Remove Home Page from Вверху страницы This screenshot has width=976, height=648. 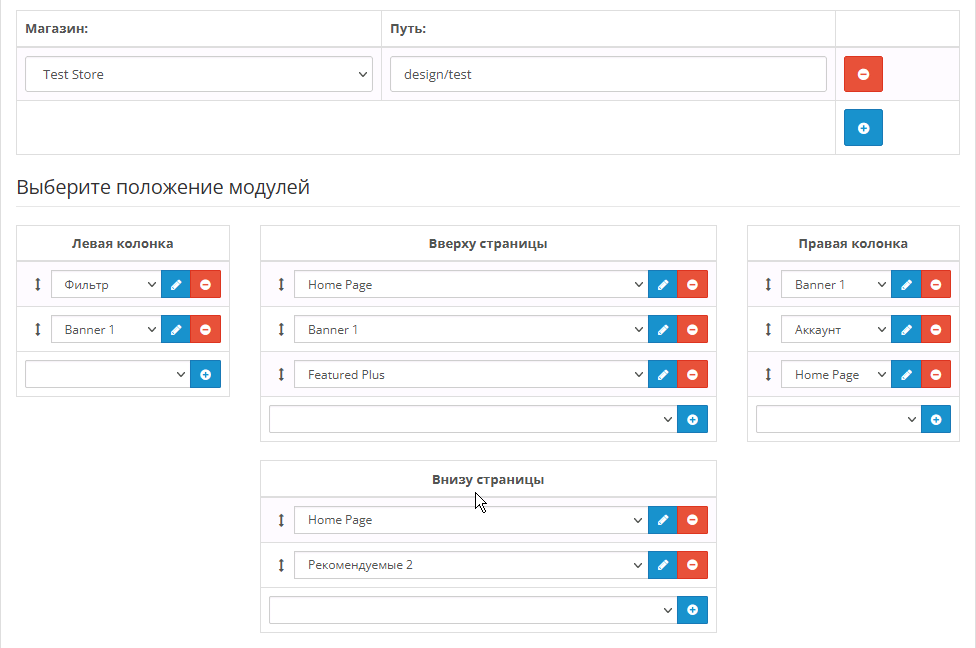coord(692,285)
